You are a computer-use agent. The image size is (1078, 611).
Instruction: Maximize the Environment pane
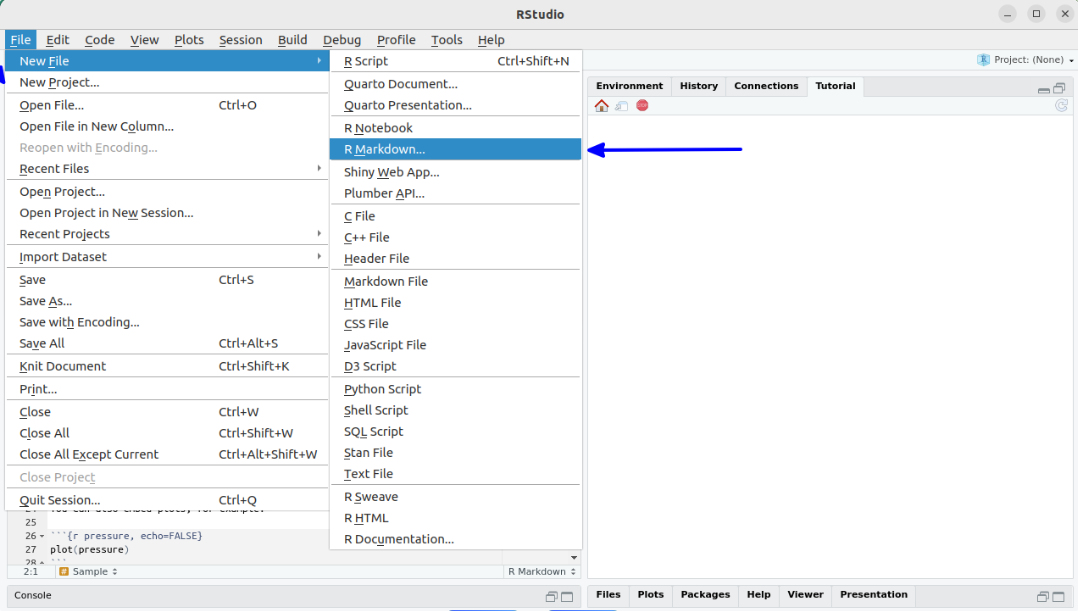pos(1059,88)
